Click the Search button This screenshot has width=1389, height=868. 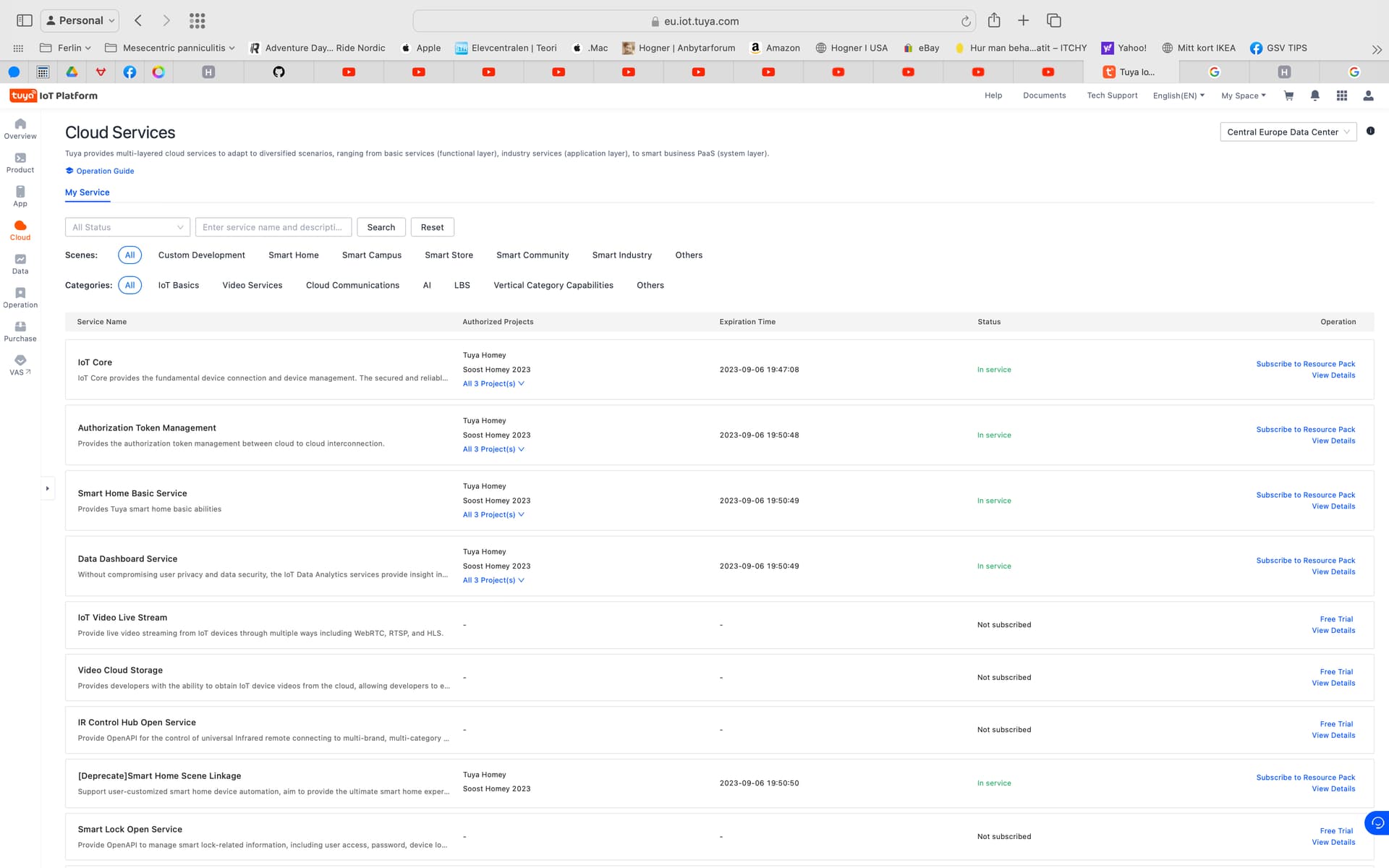click(381, 227)
